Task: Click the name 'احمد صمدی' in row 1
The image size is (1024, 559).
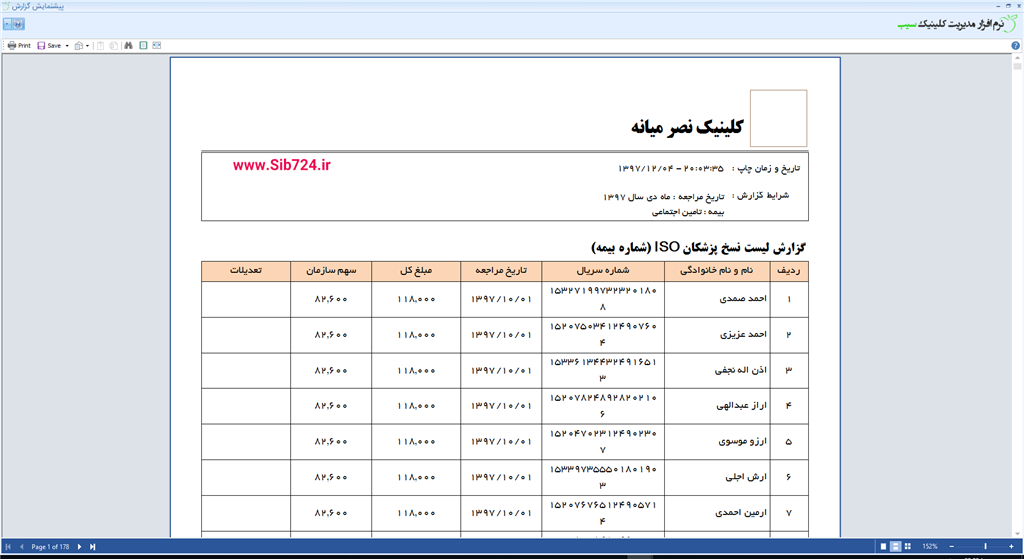Action: (743, 299)
